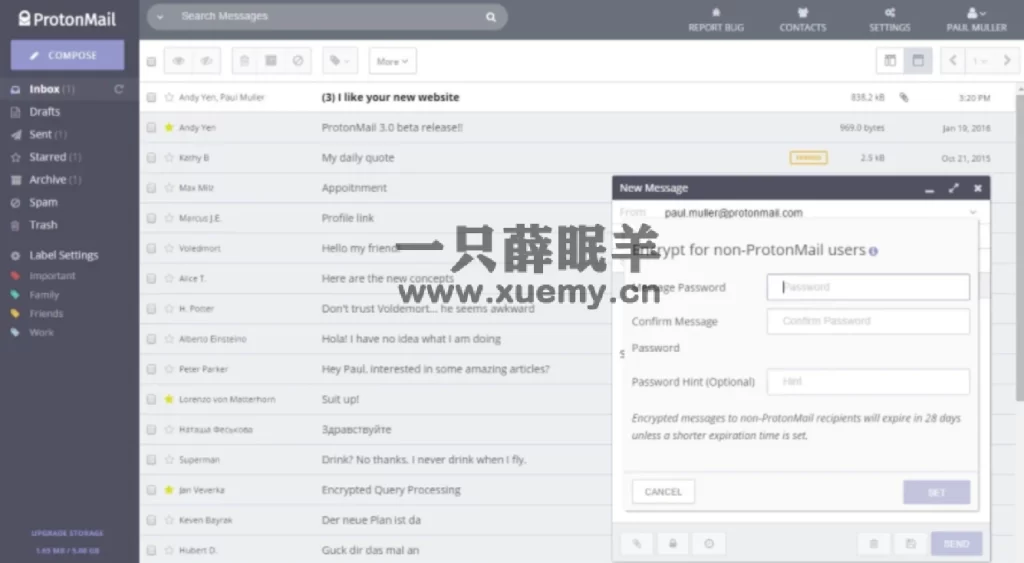Screen dimensions: 1024x563
Task: Open the Spam folder
Action: click(x=43, y=202)
